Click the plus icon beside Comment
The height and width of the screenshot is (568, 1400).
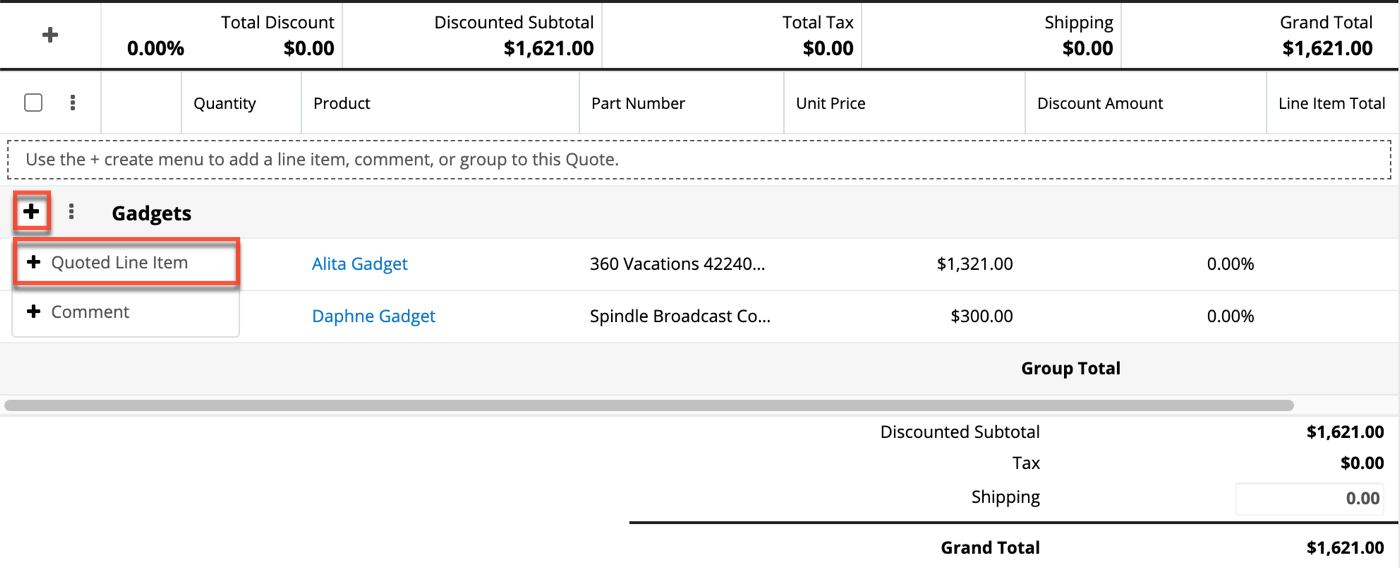34,312
